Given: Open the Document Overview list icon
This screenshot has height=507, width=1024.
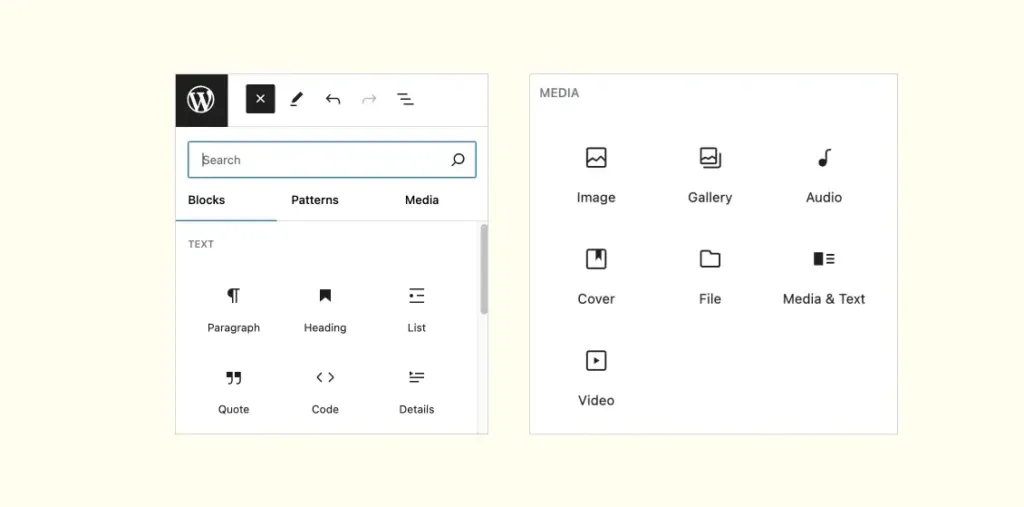Looking at the screenshot, I should 406,99.
